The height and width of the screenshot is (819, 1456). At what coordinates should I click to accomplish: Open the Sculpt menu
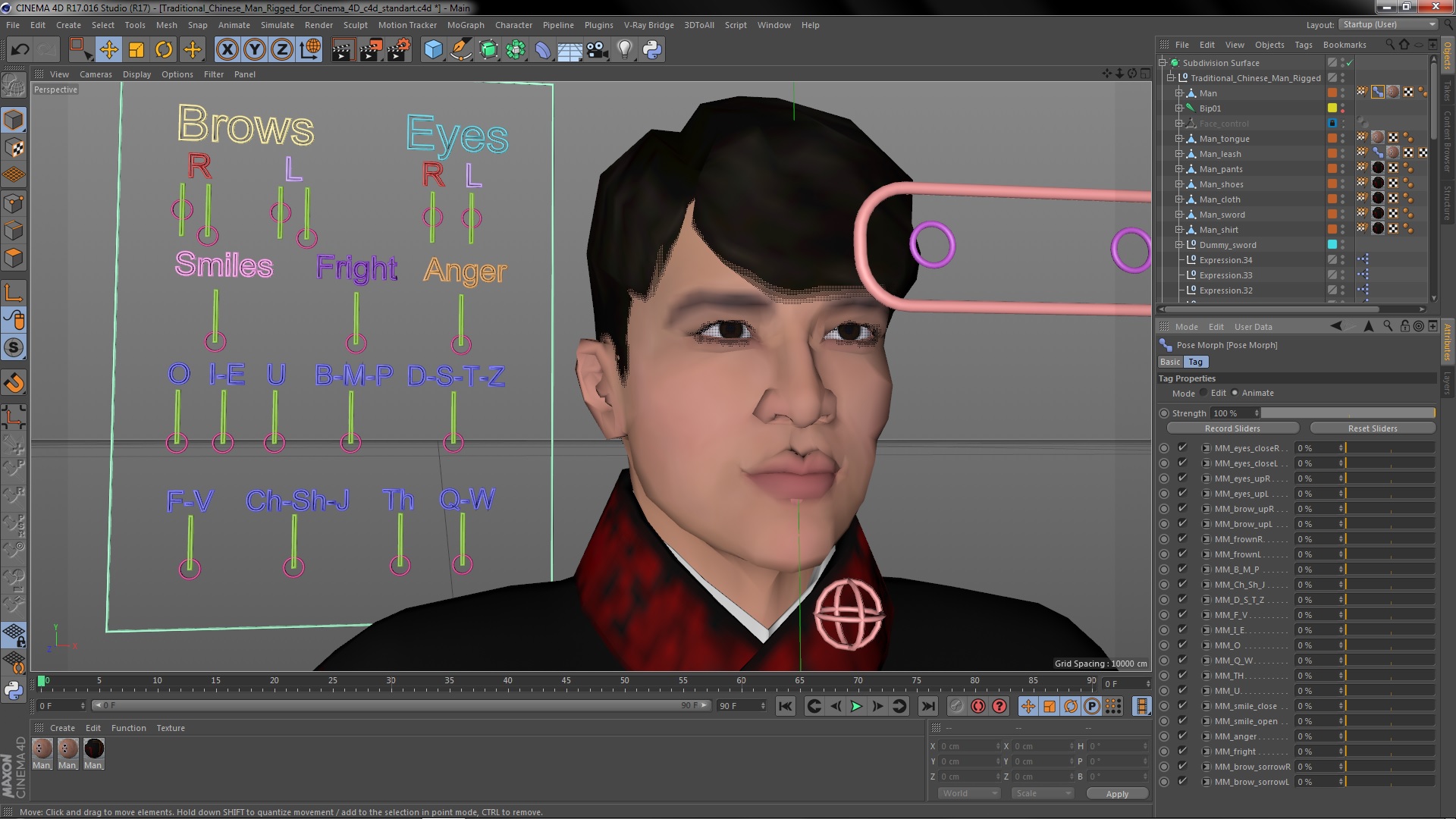[x=355, y=25]
